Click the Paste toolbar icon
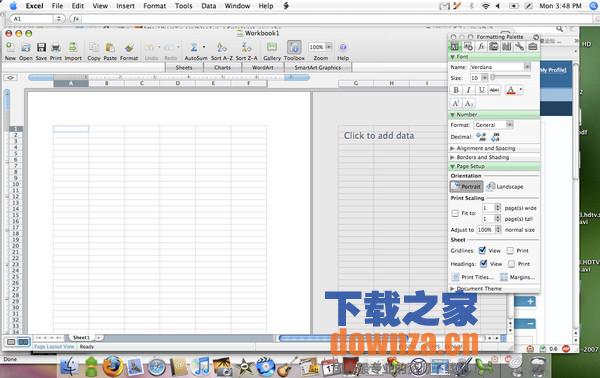600x378 pixels. (x=110, y=47)
